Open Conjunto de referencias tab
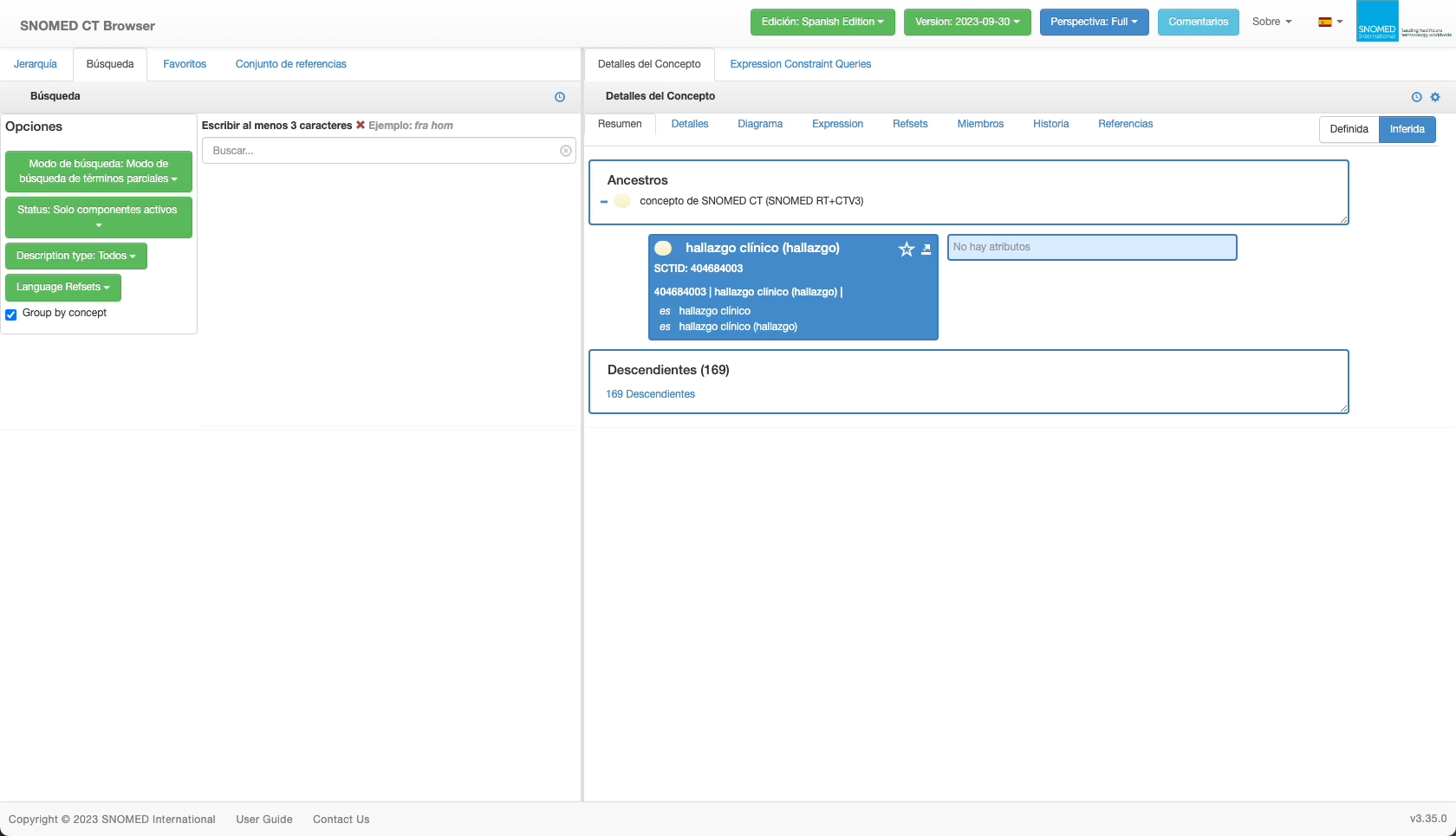 click(291, 64)
